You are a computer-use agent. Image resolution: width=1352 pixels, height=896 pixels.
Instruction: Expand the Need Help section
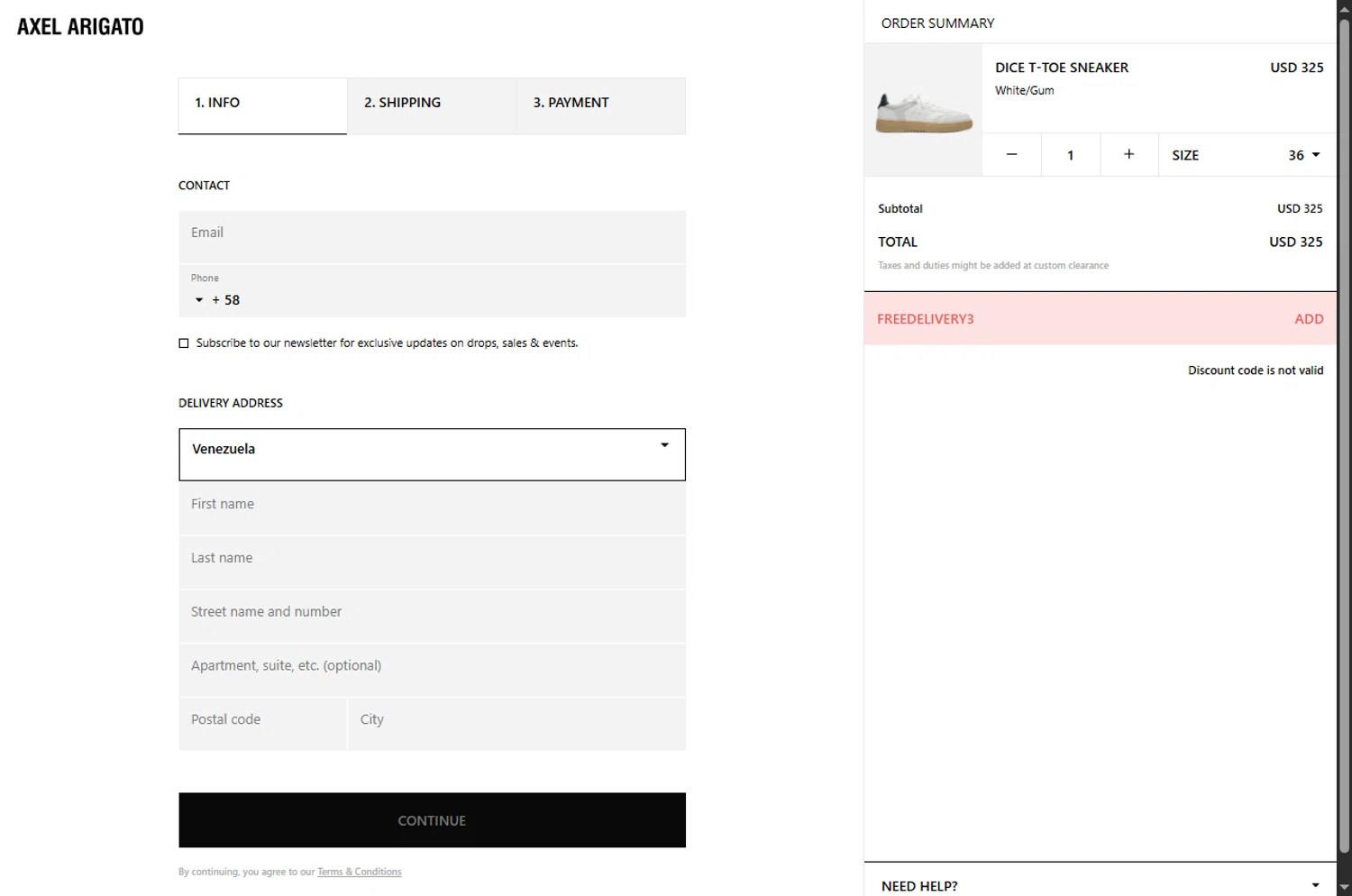tap(1100, 885)
